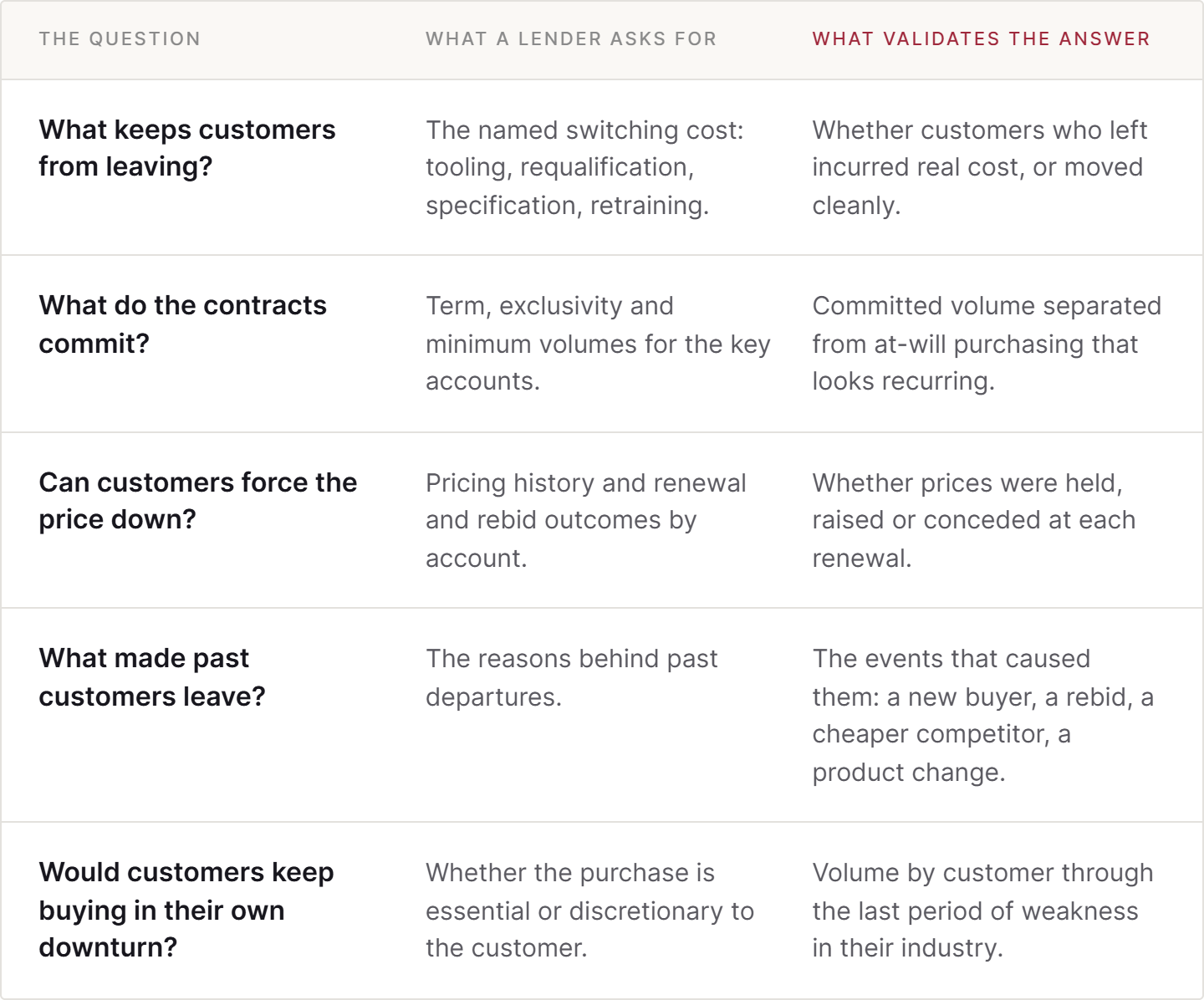Viewport: 1204px width, 1000px height.
Task: Click 'Term, exclusivity and minimum volumes' cell
Action: pyautogui.click(x=598, y=344)
